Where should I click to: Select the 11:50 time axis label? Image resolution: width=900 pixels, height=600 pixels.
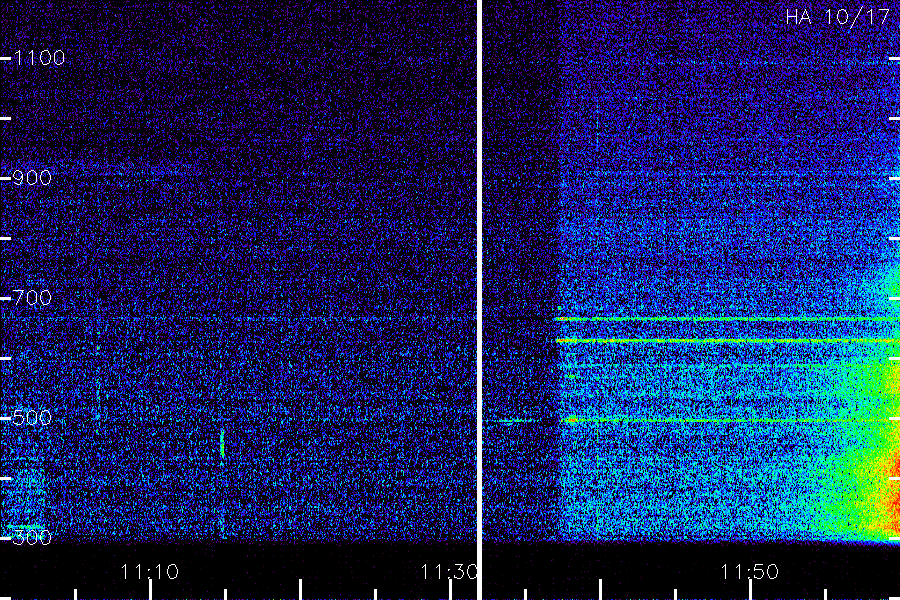point(750,572)
